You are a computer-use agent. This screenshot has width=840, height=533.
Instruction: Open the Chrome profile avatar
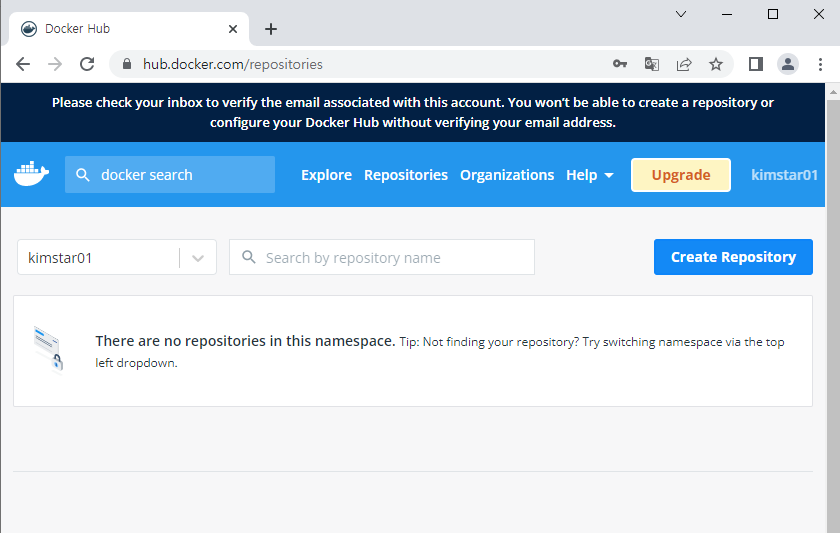[788, 64]
